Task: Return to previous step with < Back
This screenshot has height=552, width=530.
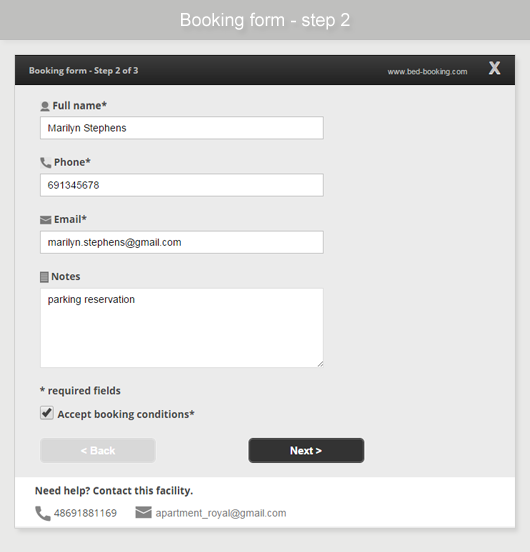Action: 98,451
